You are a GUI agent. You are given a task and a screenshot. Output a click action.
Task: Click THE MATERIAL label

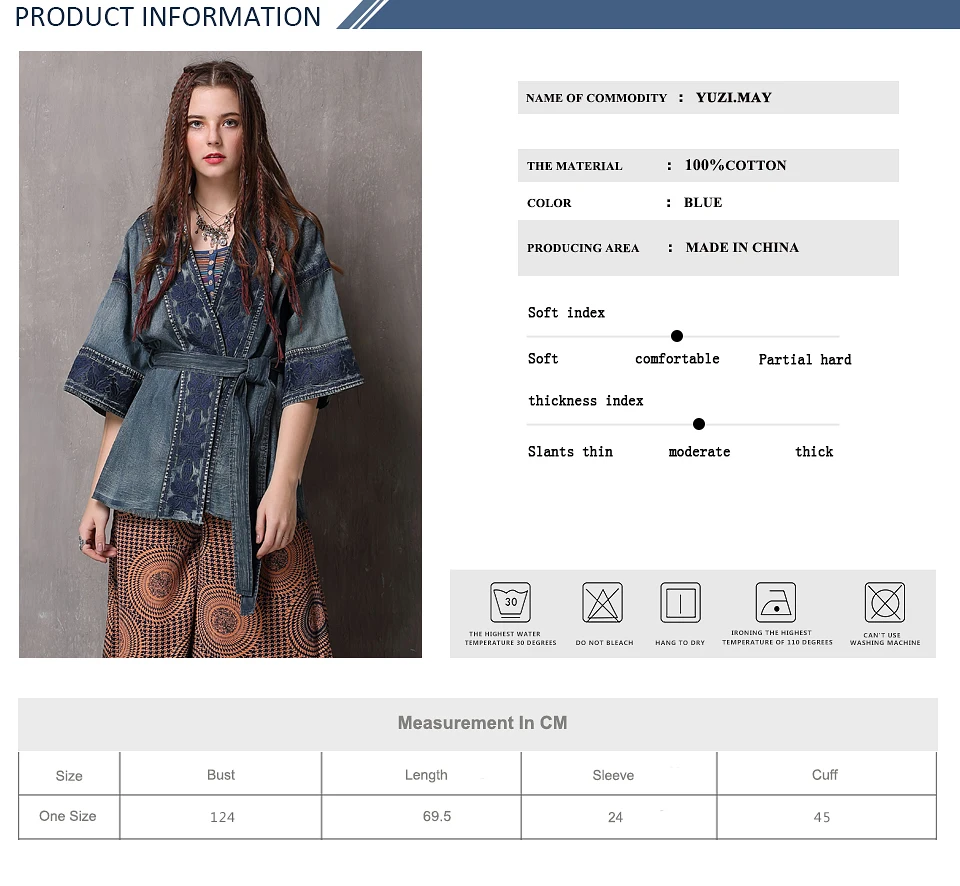click(574, 166)
